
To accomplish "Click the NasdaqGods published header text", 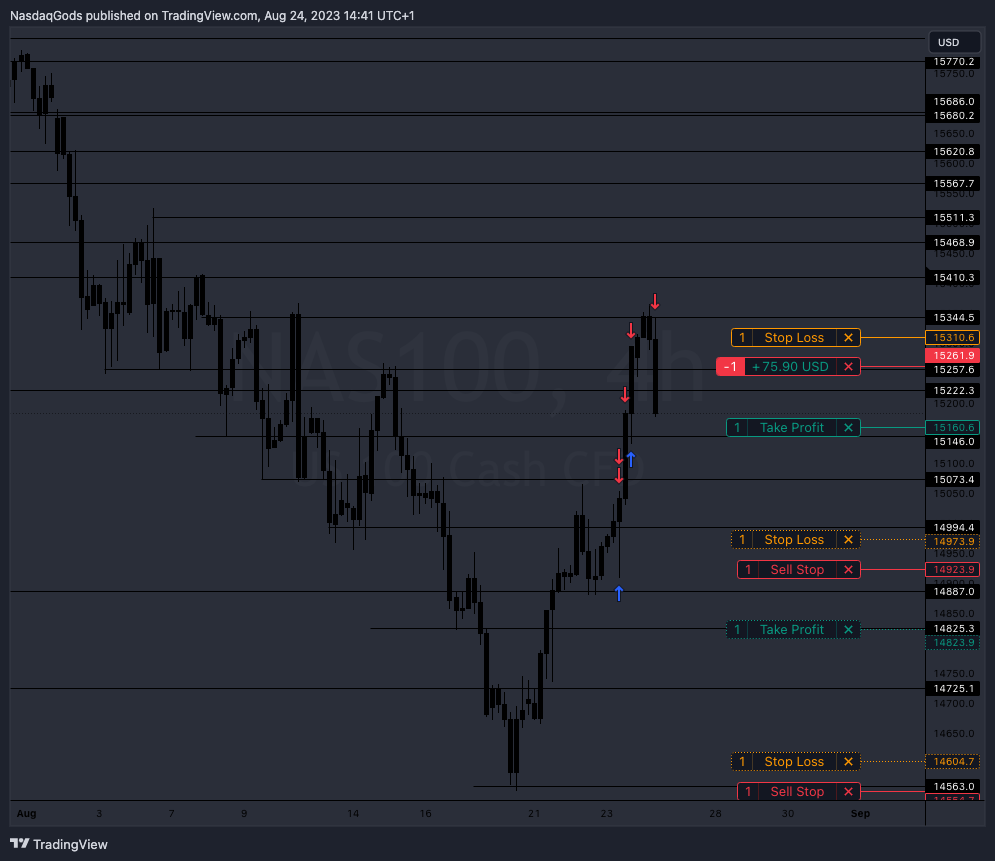I will click(x=212, y=15).
